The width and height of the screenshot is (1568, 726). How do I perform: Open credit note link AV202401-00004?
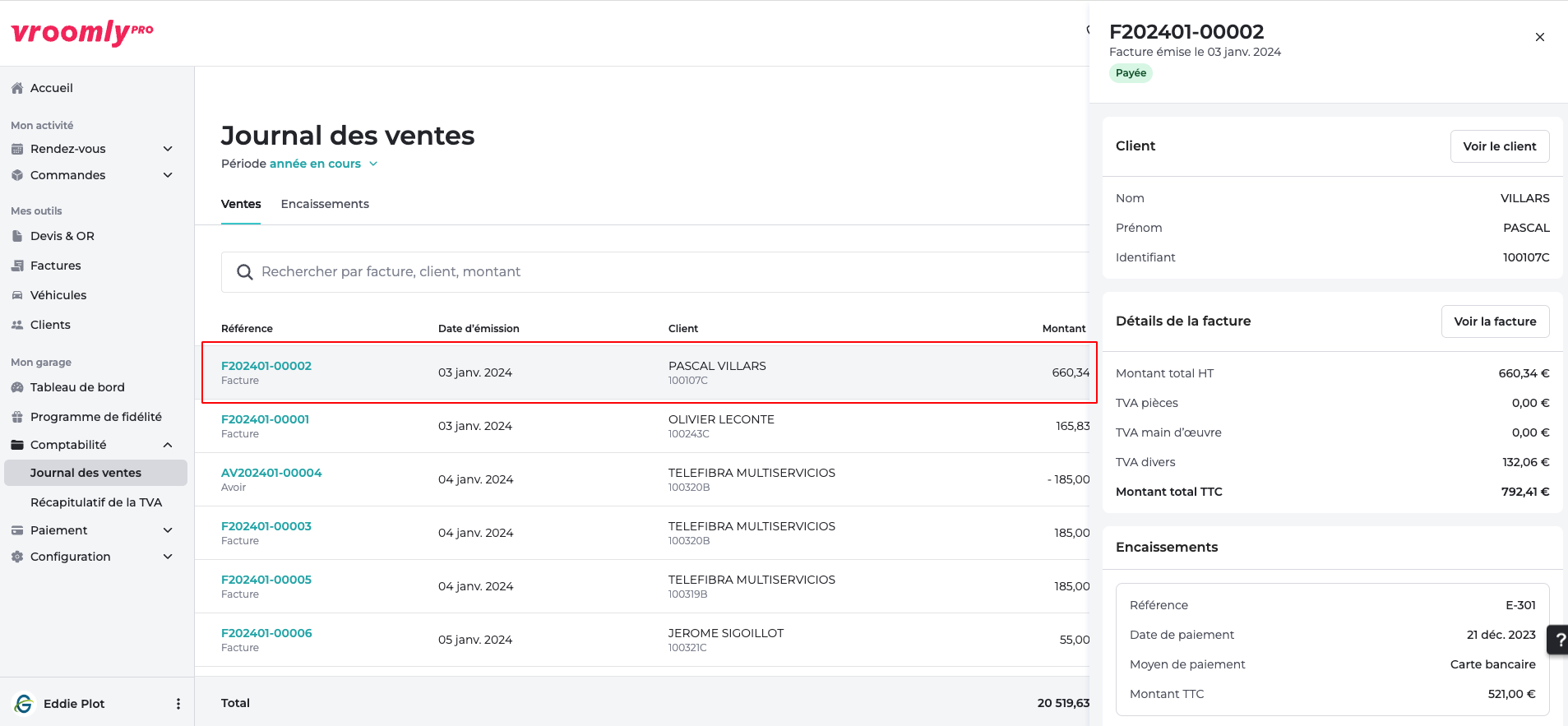[x=271, y=473]
